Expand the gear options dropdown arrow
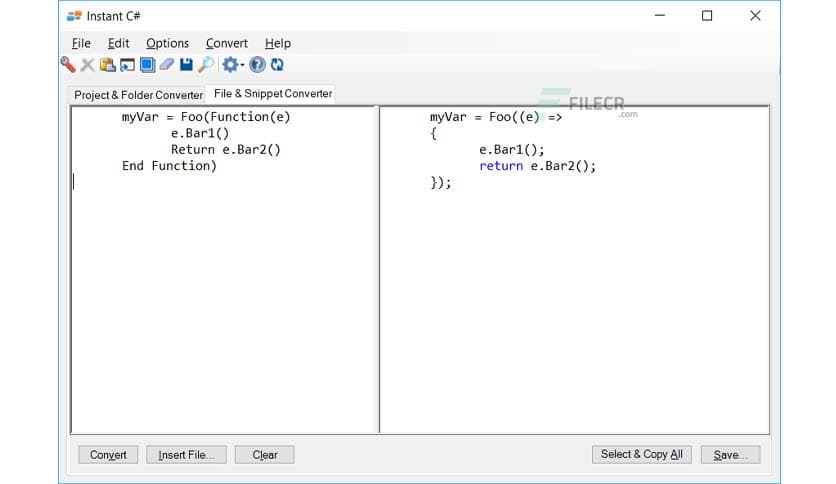The image size is (836, 484). click(242, 66)
